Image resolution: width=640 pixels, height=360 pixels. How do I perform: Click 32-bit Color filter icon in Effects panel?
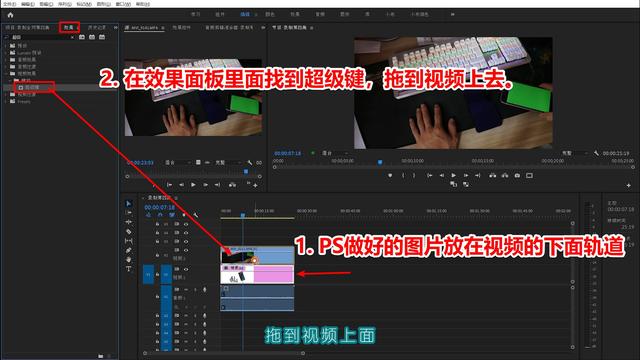(x=92, y=37)
